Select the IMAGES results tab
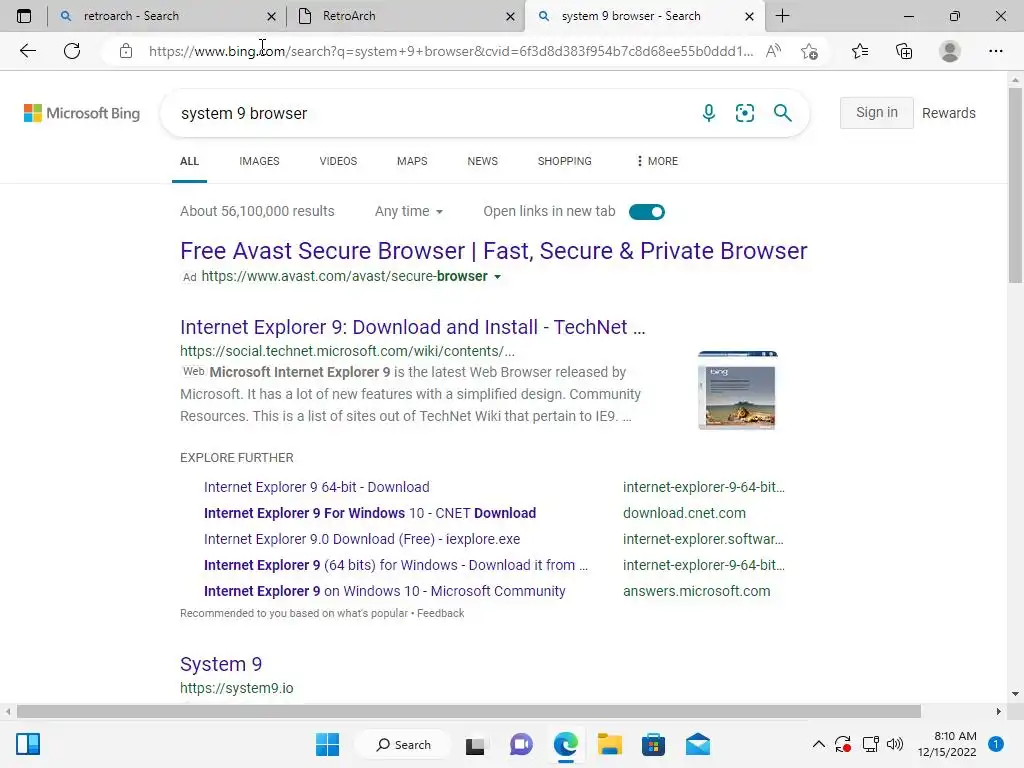This screenshot has height=768, width=1024. pos(259,161)
